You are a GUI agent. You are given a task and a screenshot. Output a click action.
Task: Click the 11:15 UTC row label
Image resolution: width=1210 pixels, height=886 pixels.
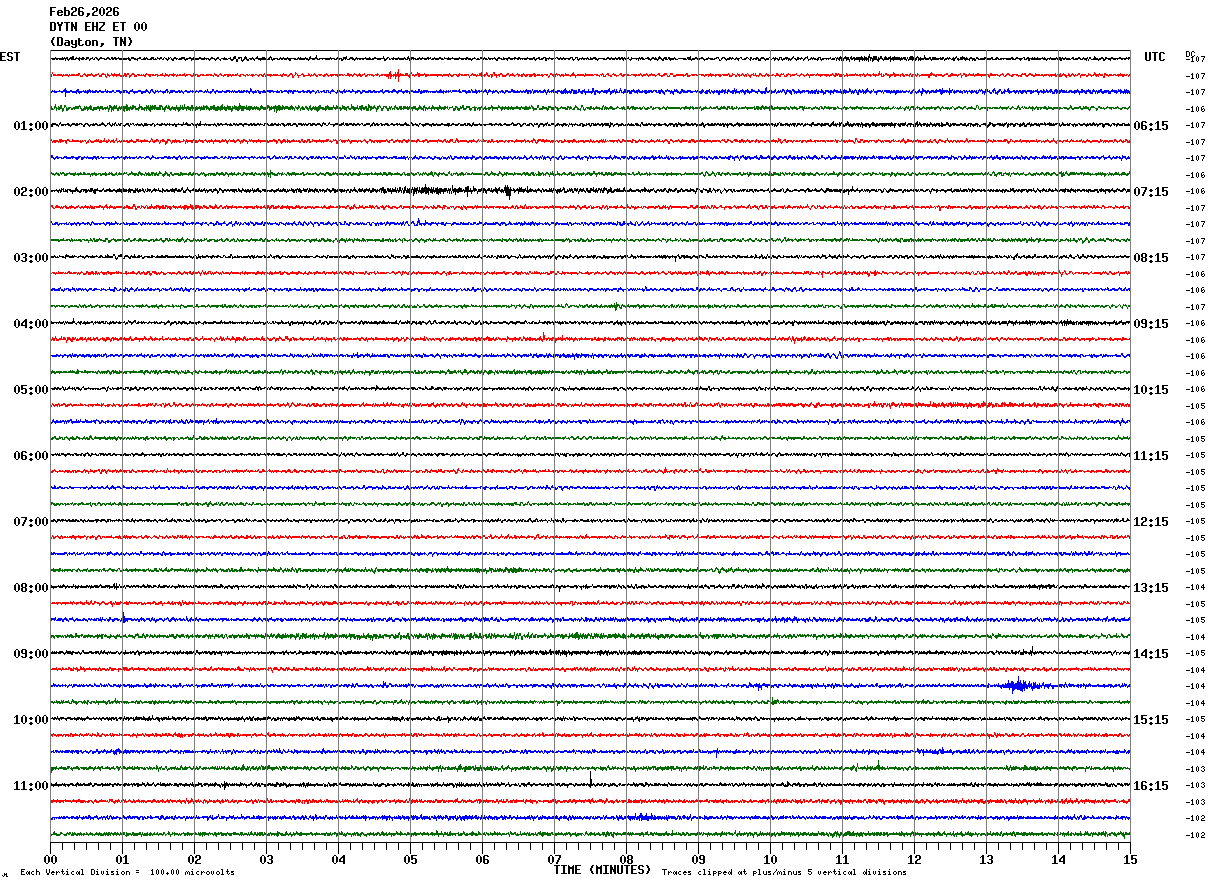(1151, 456)
